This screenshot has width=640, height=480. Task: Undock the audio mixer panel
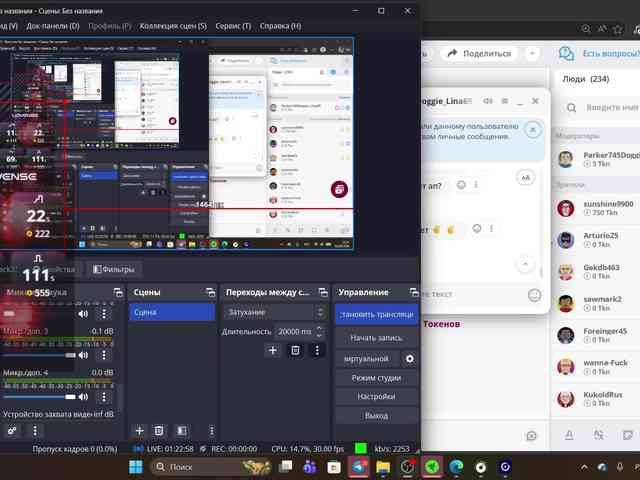point(118,292)
